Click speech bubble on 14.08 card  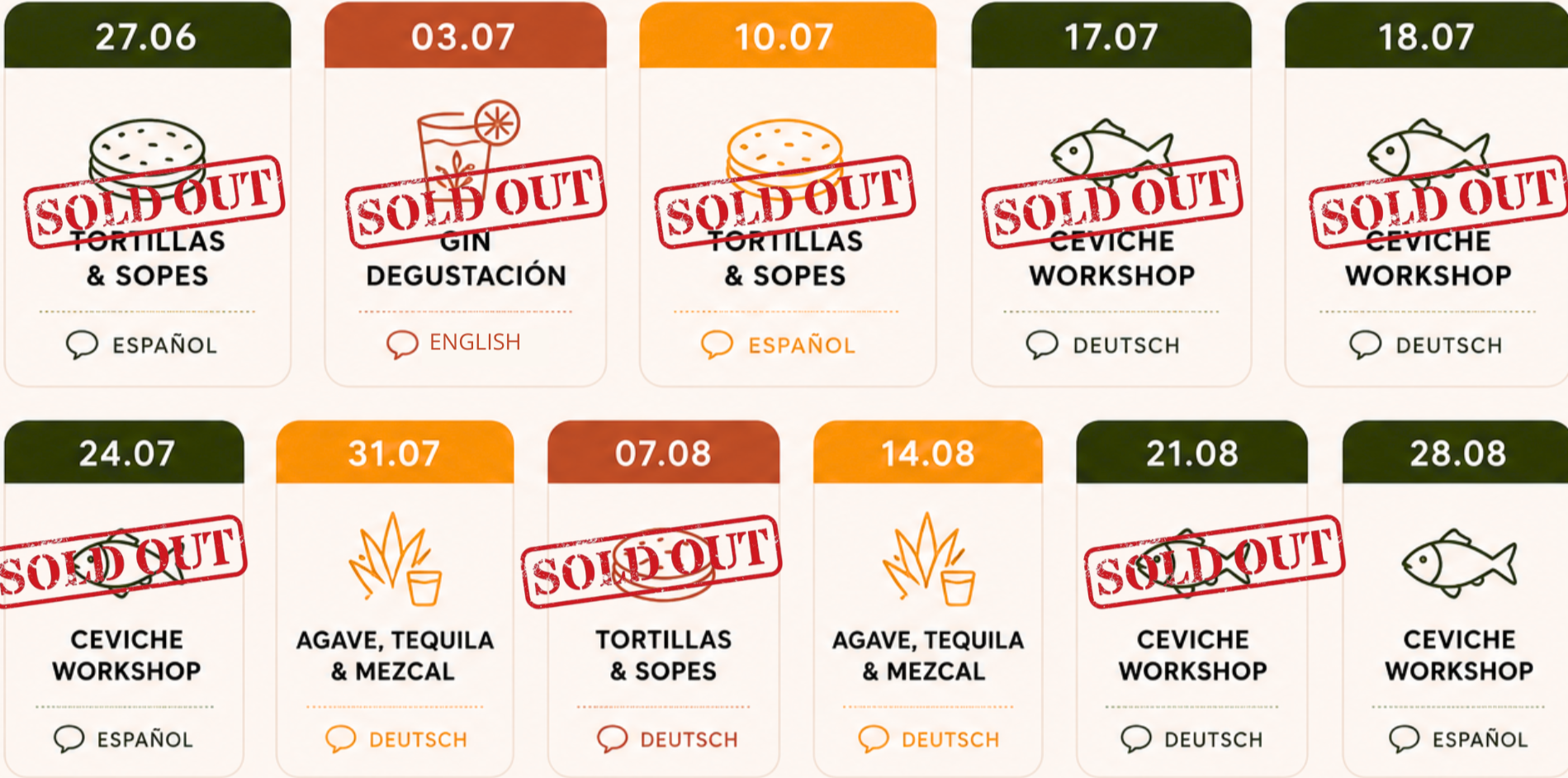874,739
